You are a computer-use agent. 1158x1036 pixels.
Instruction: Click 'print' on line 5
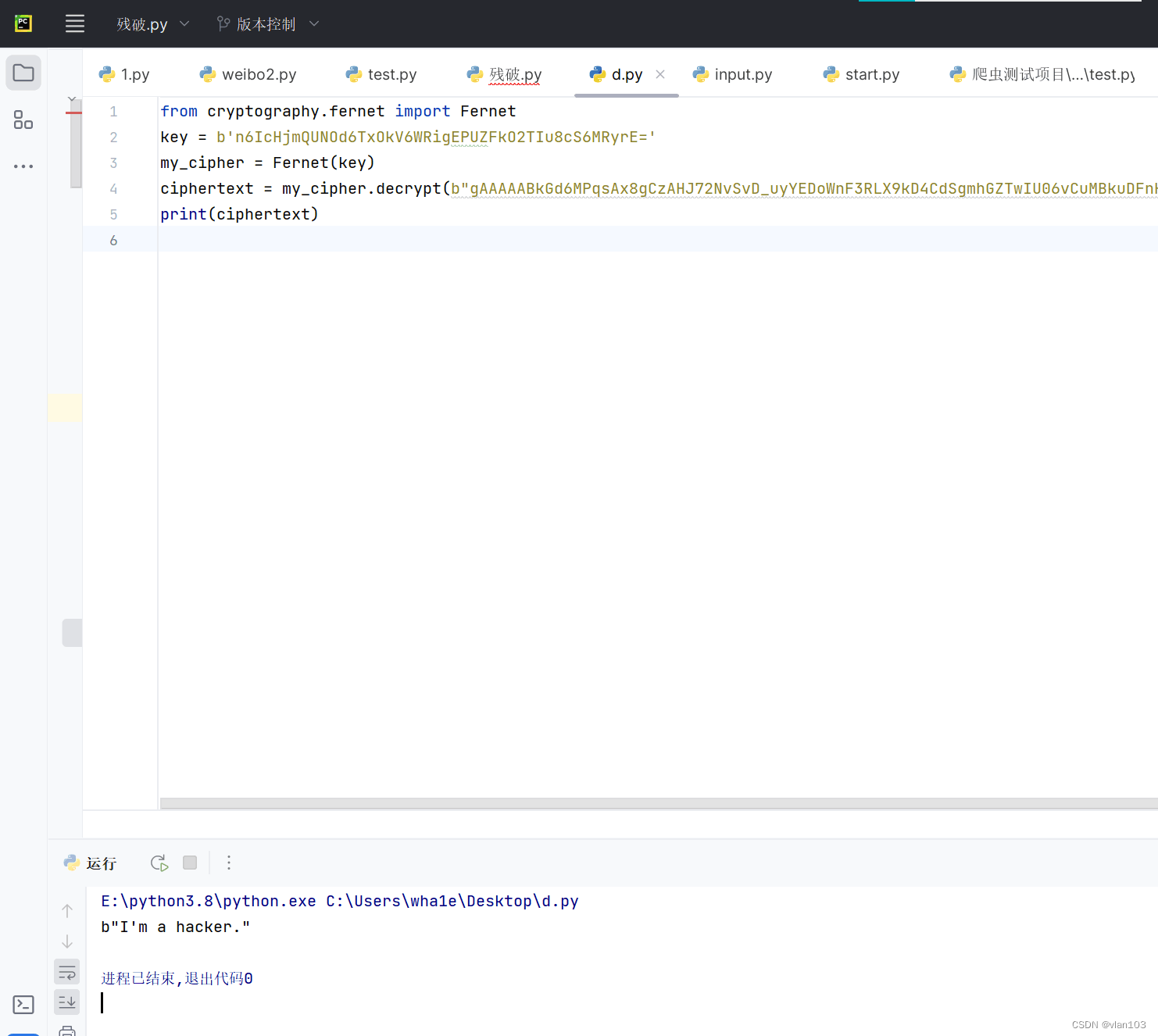tap(184, 214)
